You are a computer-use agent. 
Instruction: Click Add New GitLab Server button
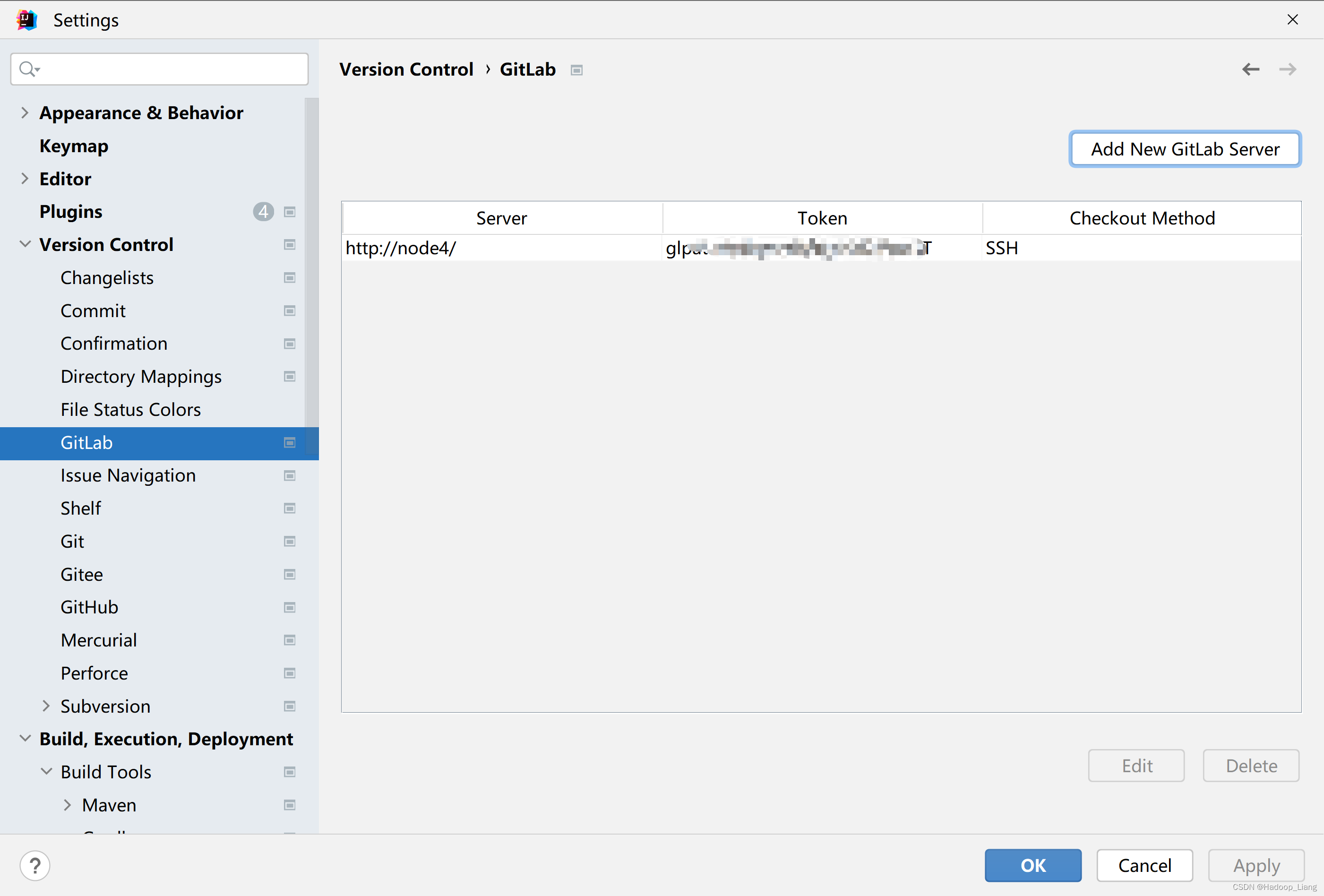[x=1185, y=149]
